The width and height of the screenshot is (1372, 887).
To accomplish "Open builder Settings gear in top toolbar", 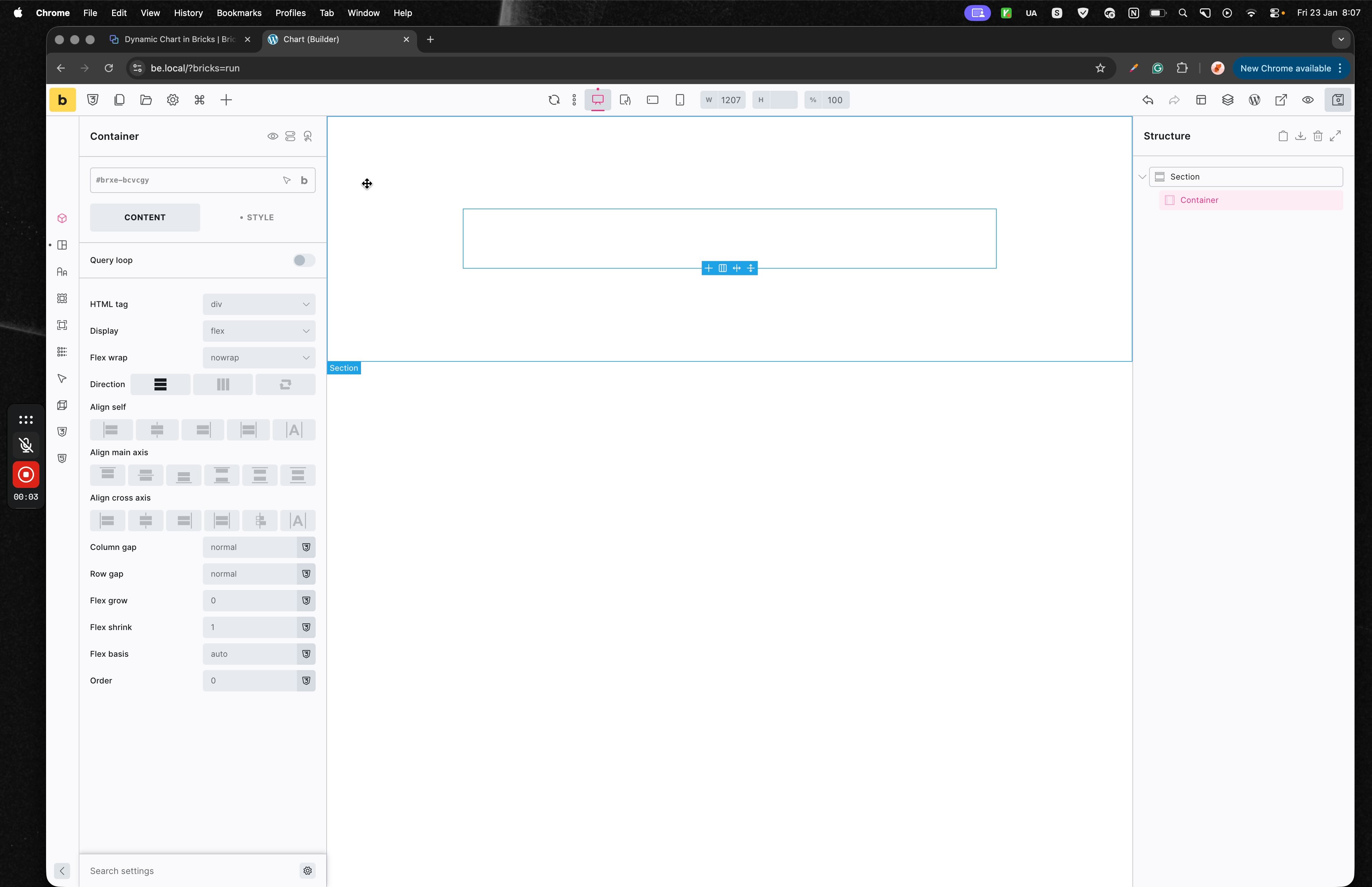I will [173, 100].
